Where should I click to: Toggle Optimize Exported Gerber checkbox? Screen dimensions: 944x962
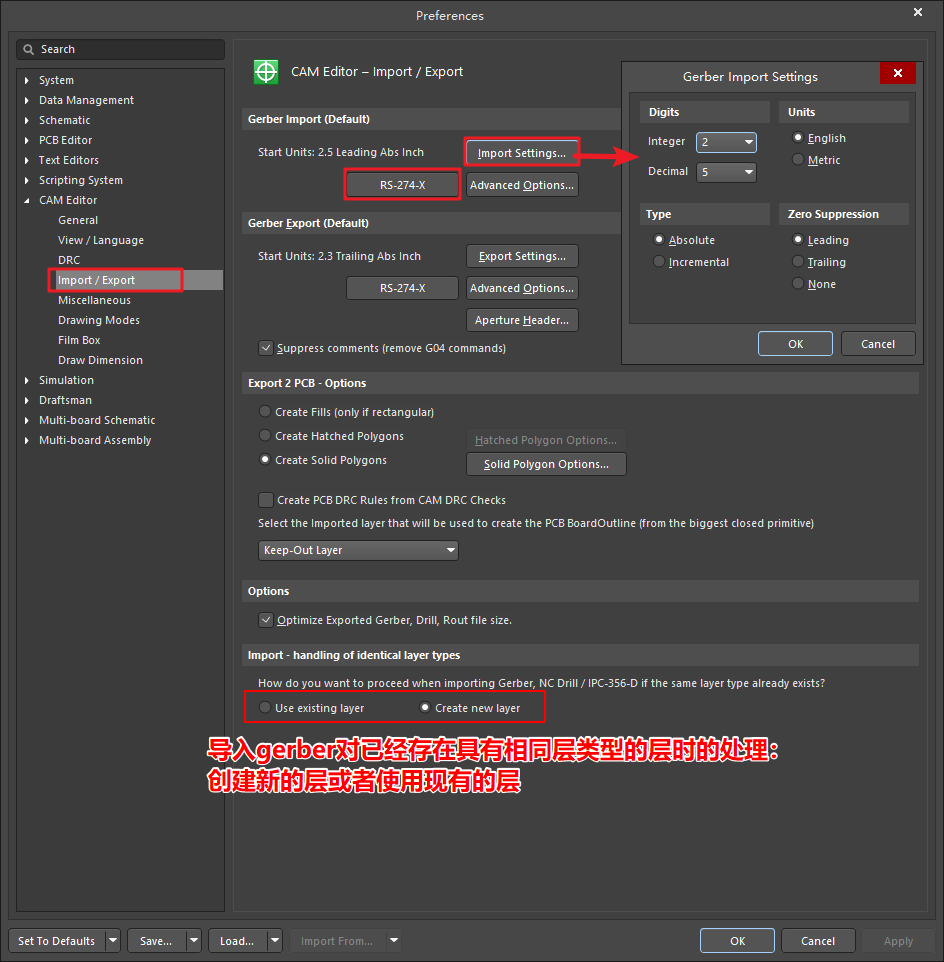pyautogui.click(x=266, y=620)
